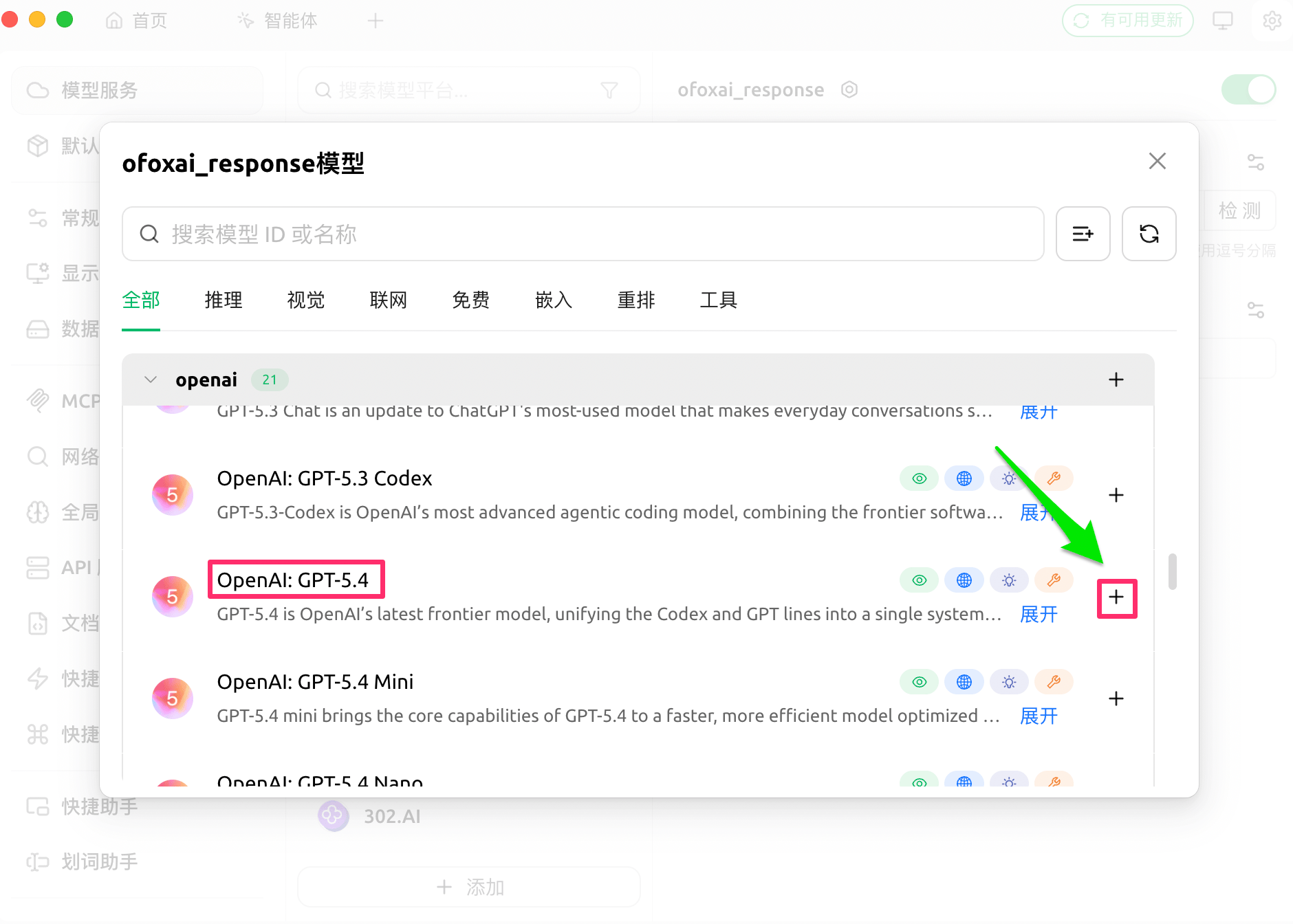
Task: Click wrench icon on GPT-5.4 Mini row
Action: coord(1054,682)
